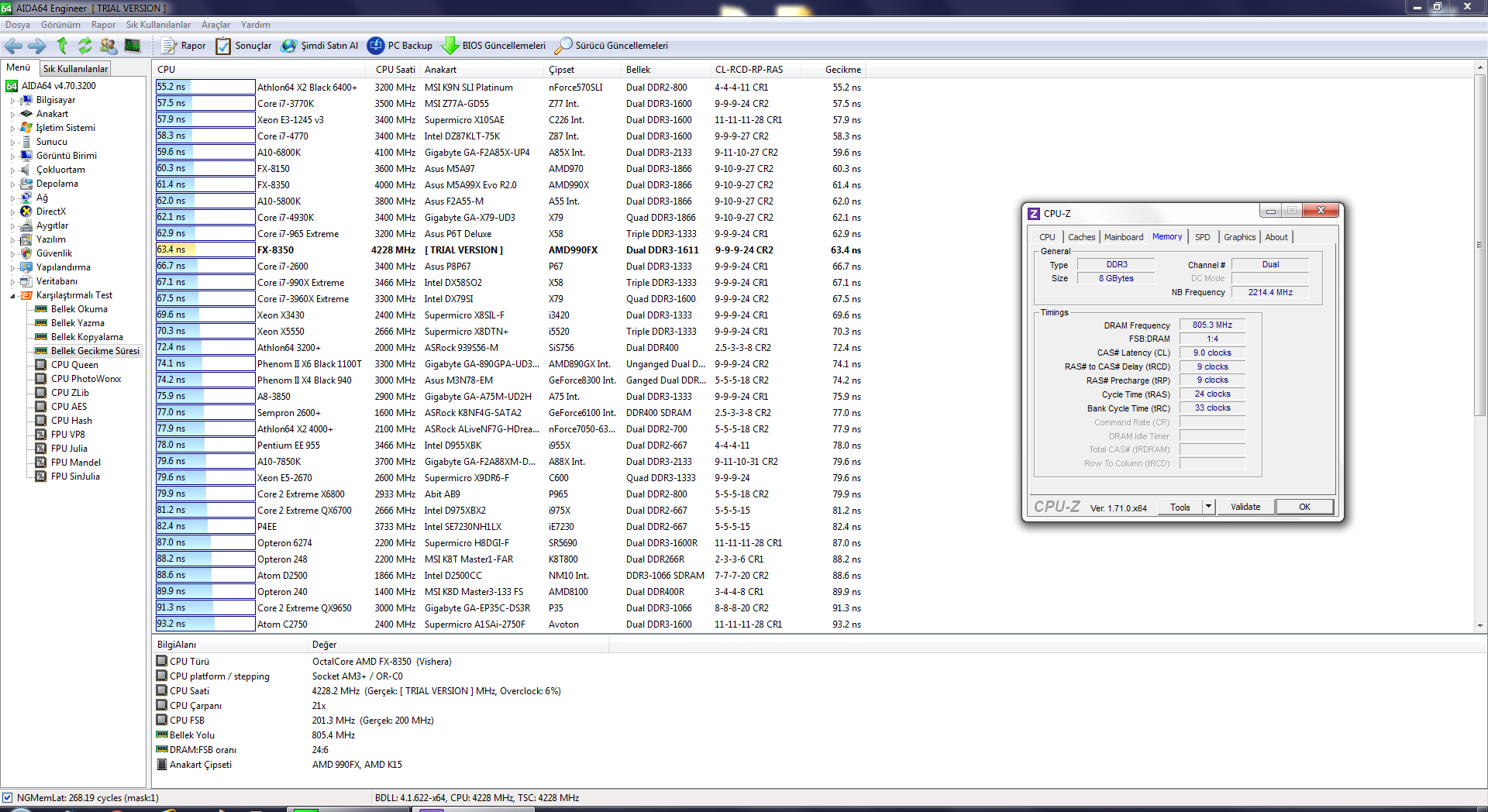Select the Görüntü Birimi display icon
The width and height of the screenshot is (1488, 812).
click(x=26, y=156)
